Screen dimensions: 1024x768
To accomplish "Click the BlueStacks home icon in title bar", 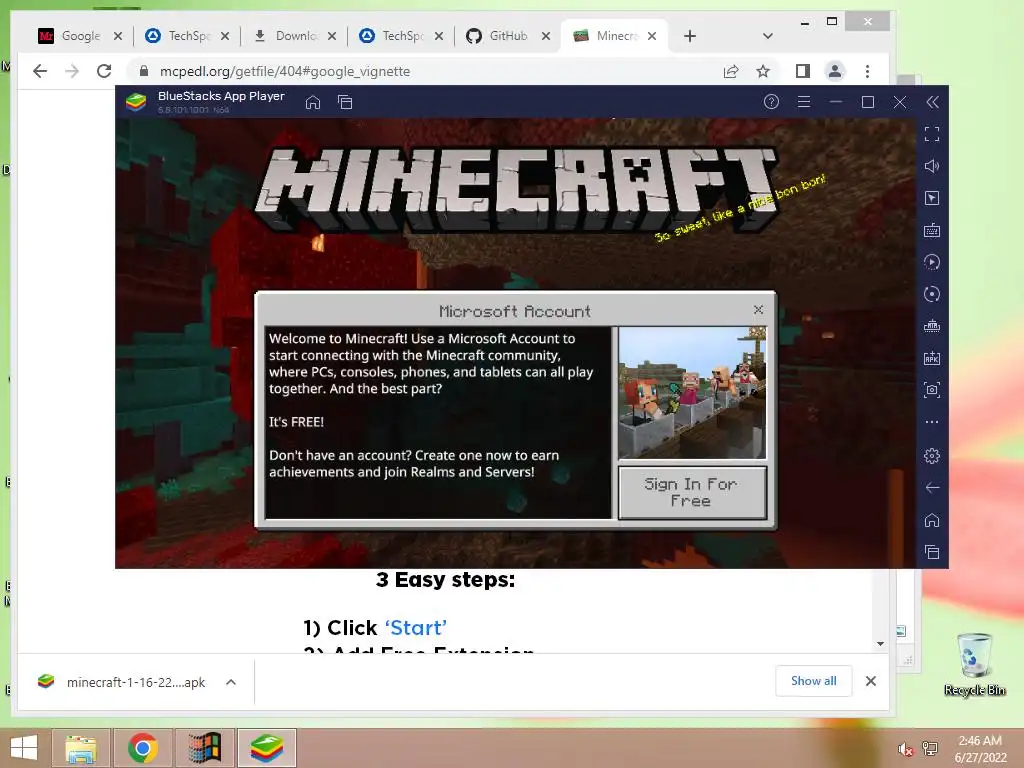I will point(313,103).
